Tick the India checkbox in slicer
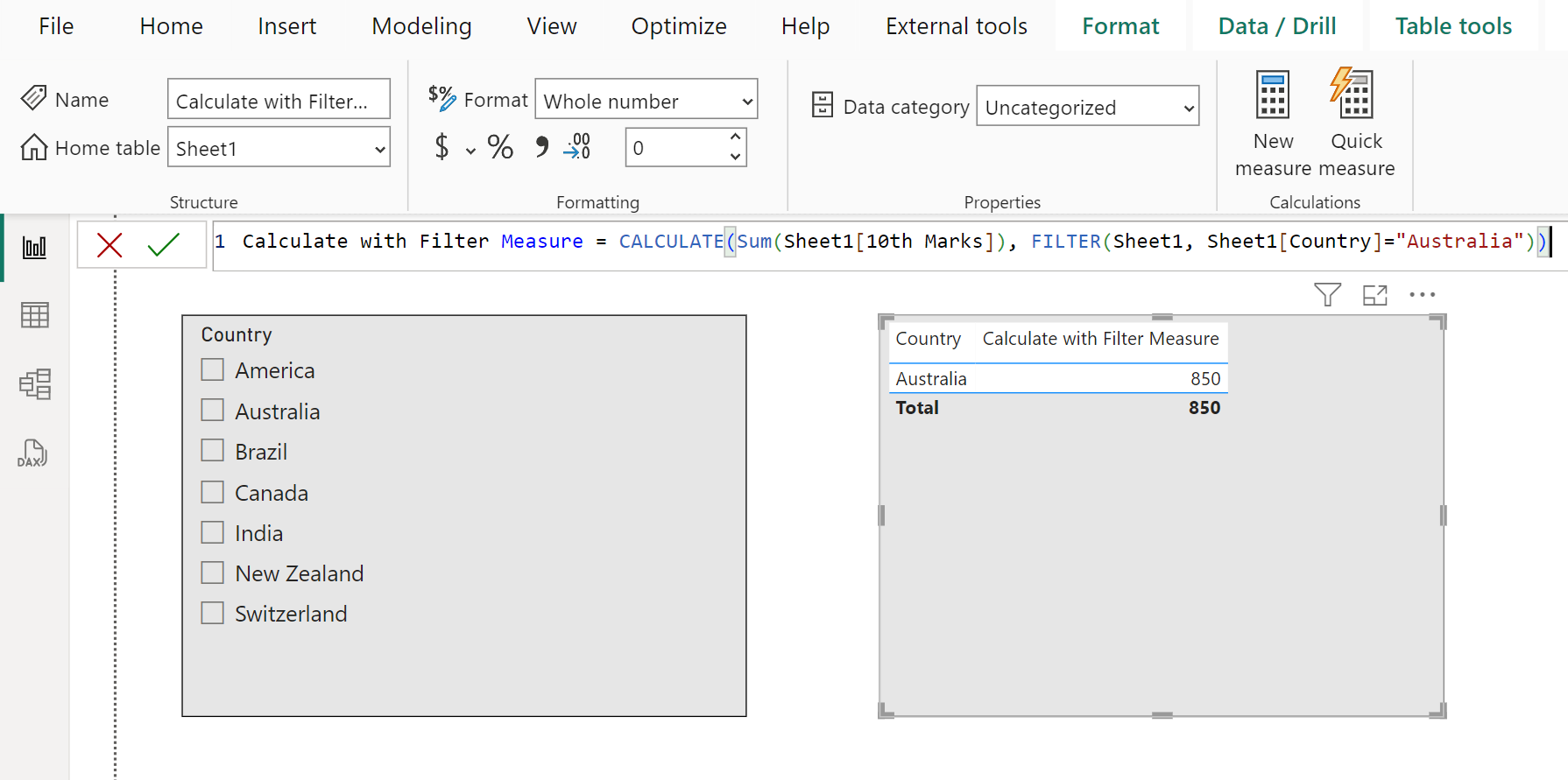 pyautogui.click(x=213, y=532)
